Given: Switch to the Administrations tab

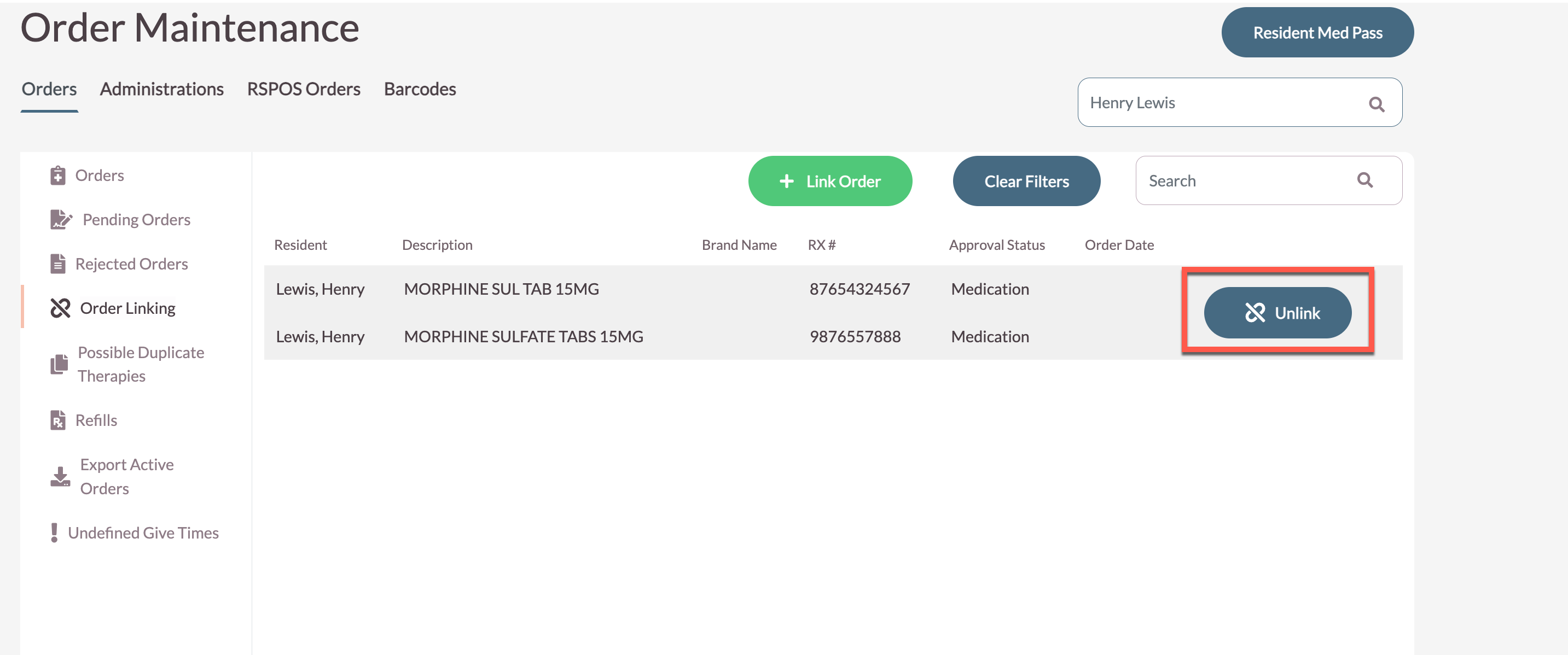Looking at the screenshot, I should point(161,90).
